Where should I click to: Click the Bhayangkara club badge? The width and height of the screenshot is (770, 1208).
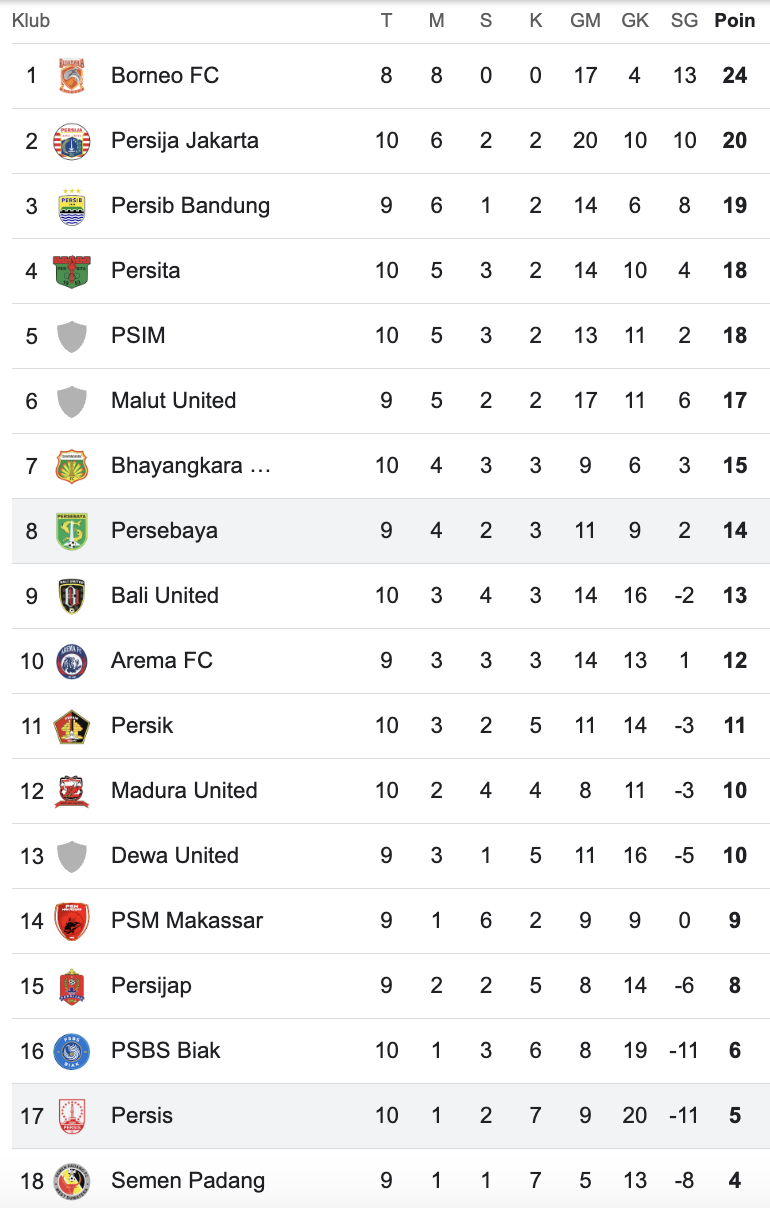(x=71, y=466)
